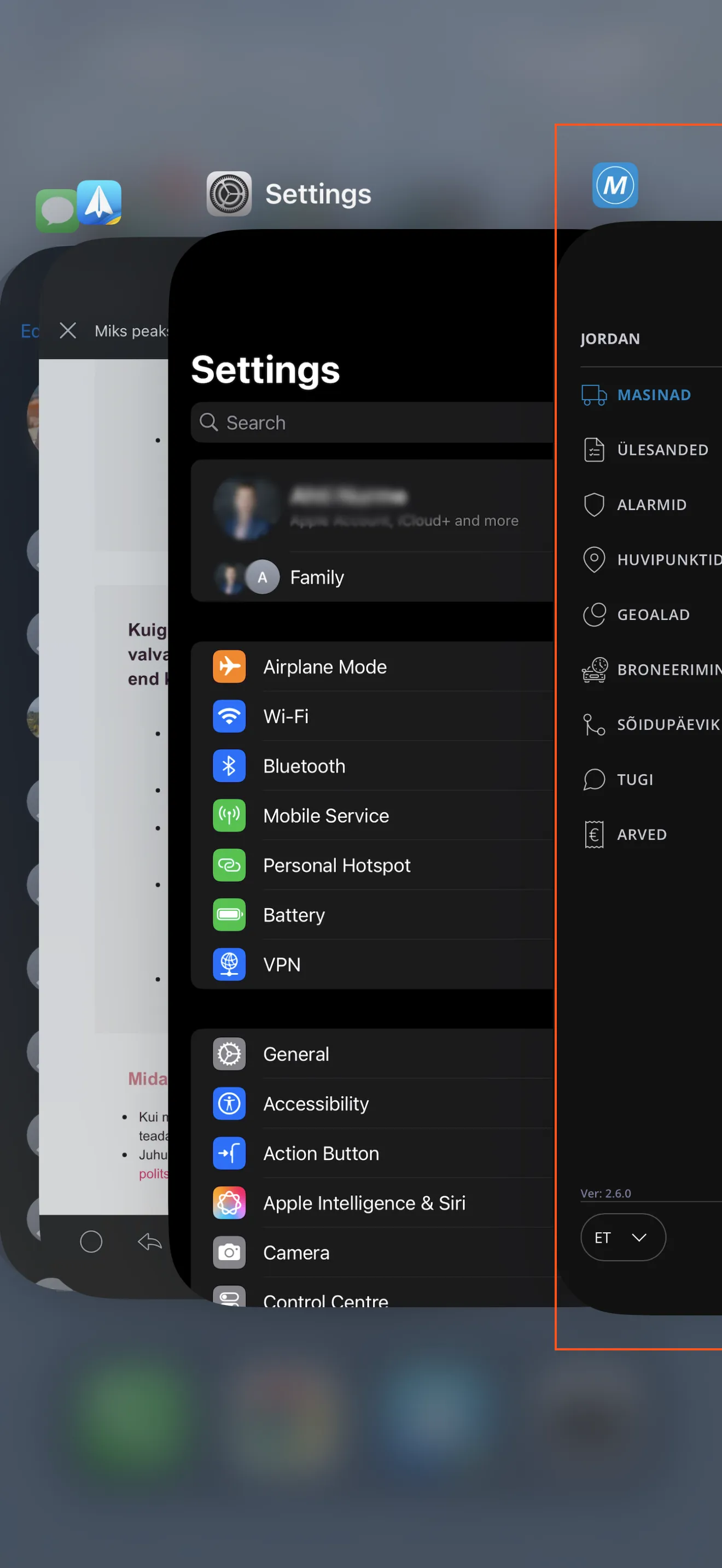
Task: Select the Masinad menu item
Action: coord(653,395)
